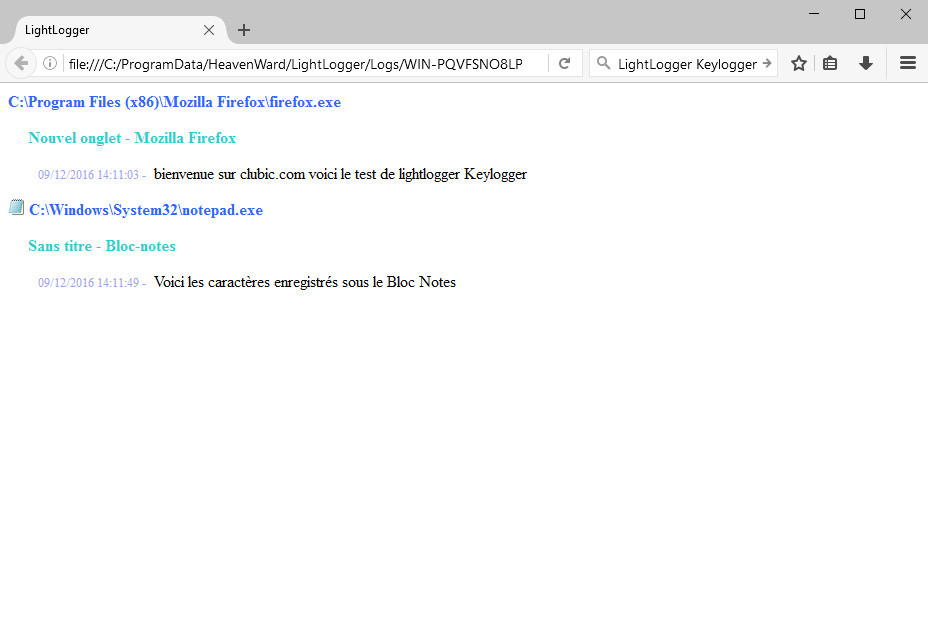928x641 pixels.
Task: Toggle the bookmark star for this page
Action: tap(798, 63)
